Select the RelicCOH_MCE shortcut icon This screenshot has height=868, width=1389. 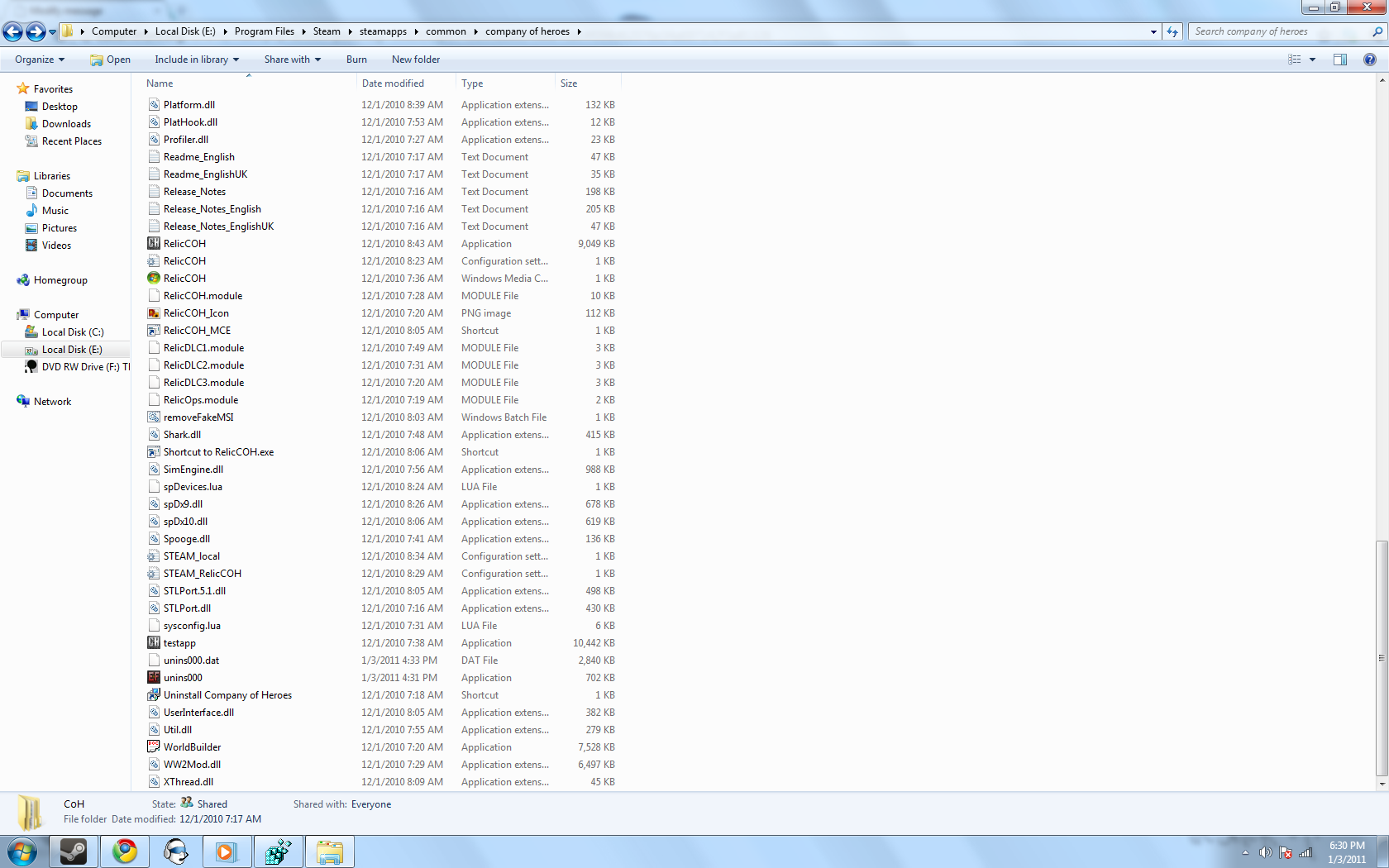click(x=154, y=331)
